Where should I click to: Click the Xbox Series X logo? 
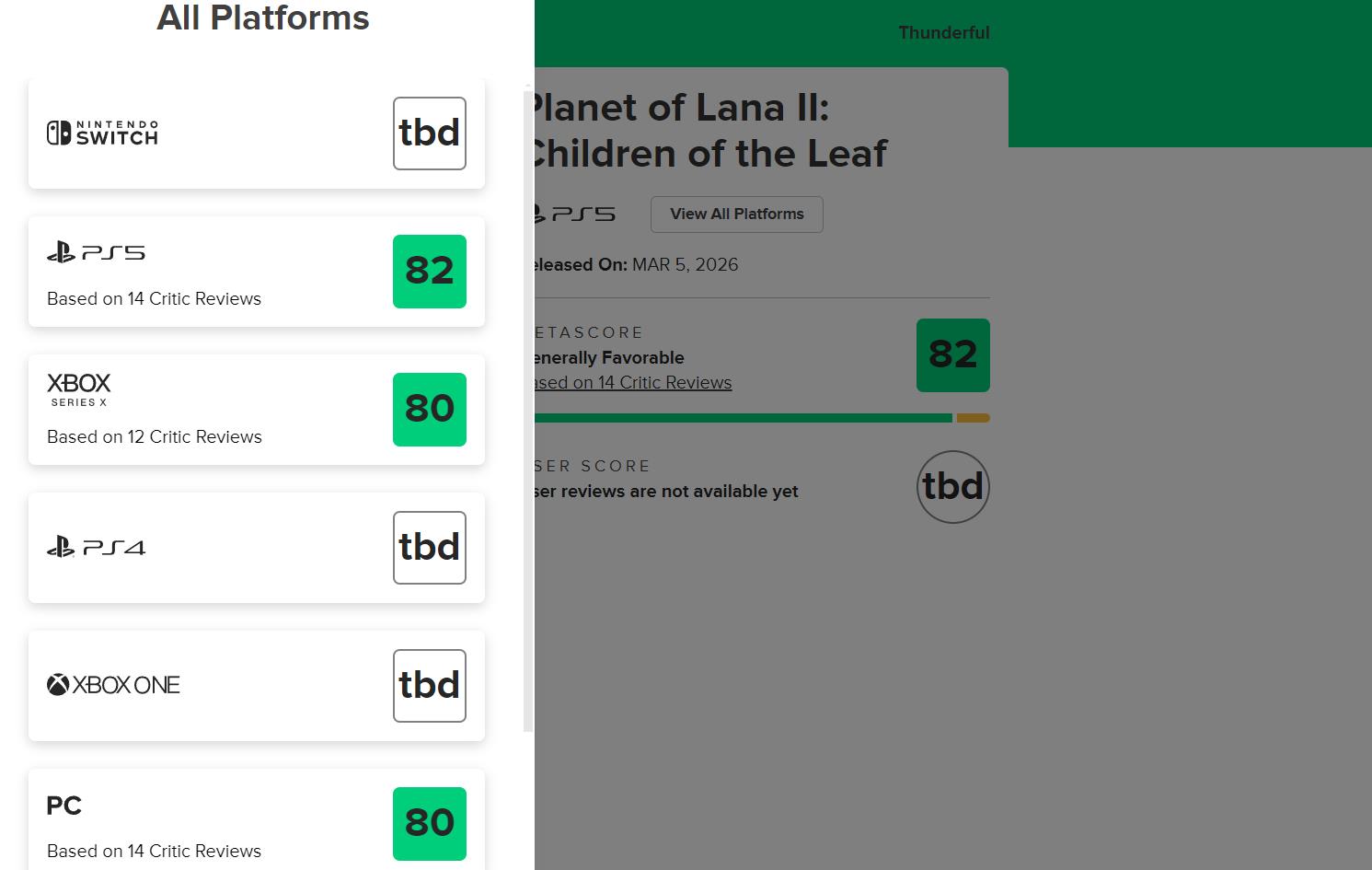click(x=79, y=389)
